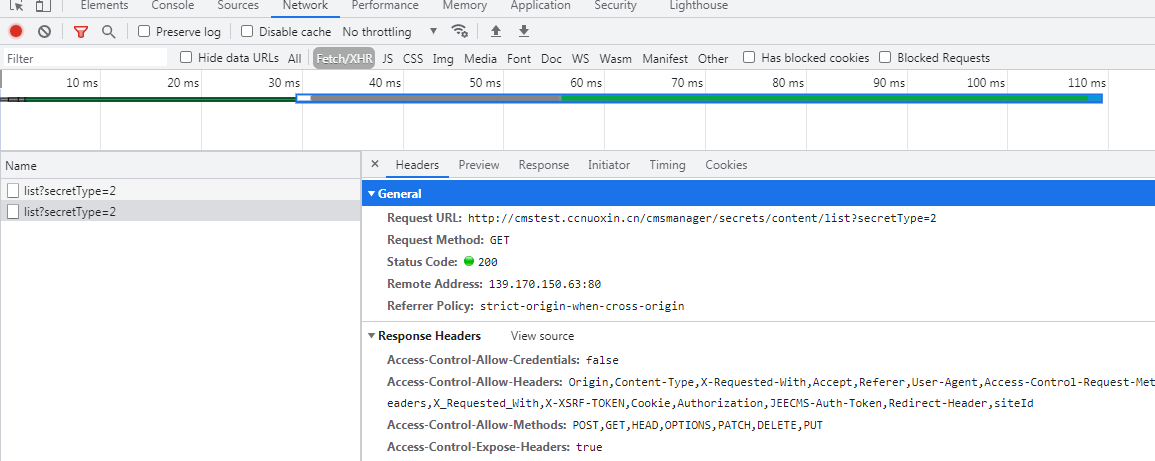Close the request details pane
Image resolution: width=1155 pixels, height=461 pixels.
click(375, 165)
